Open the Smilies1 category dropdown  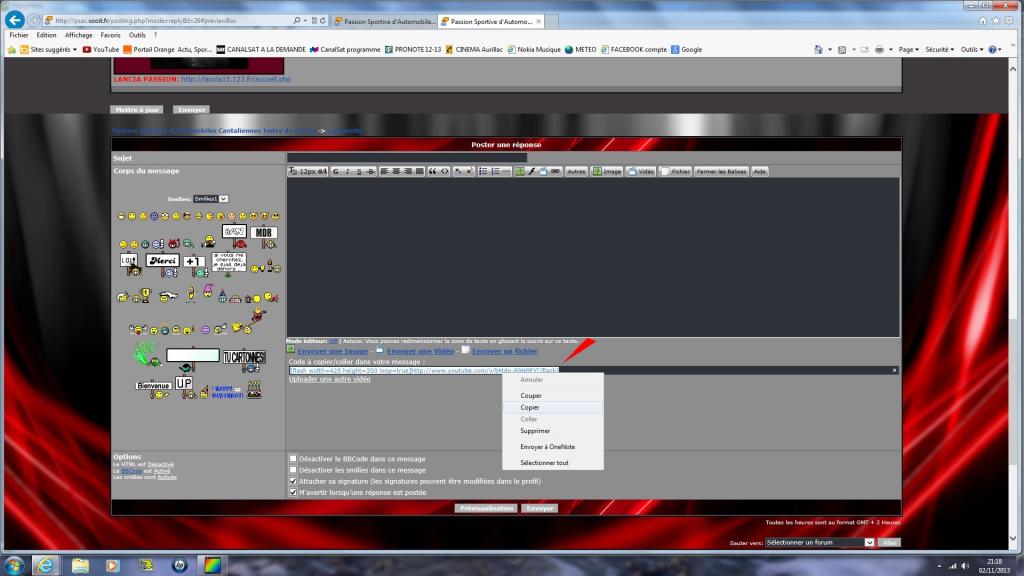point(210,199)
